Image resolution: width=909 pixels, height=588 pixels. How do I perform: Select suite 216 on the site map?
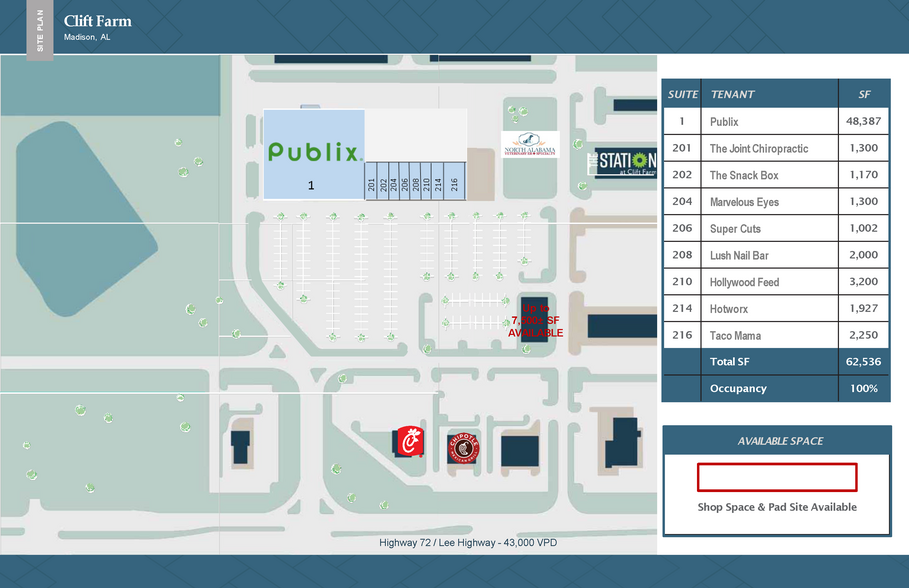[x=454, y=182]
